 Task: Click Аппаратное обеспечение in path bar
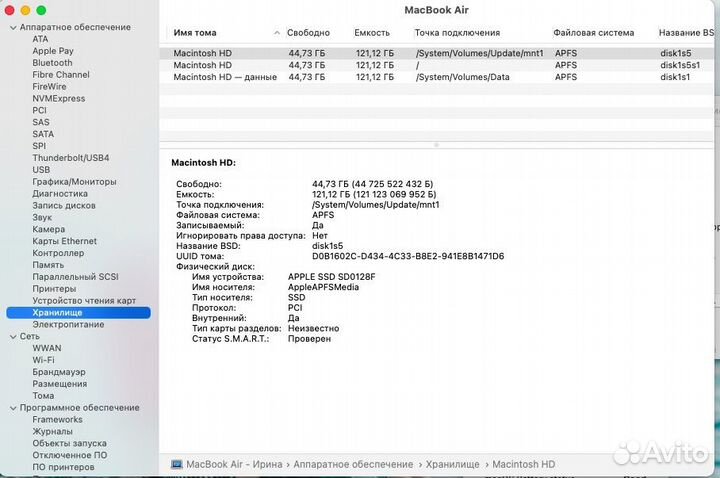[353, 464]
